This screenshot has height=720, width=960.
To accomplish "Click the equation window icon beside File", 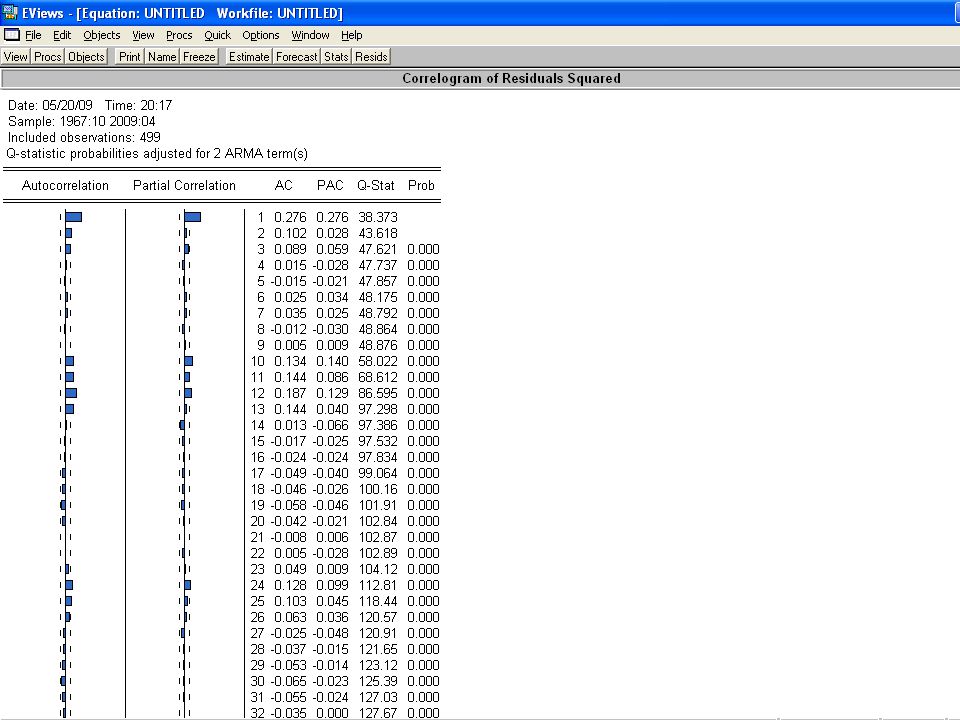I will tap(12, 35).
